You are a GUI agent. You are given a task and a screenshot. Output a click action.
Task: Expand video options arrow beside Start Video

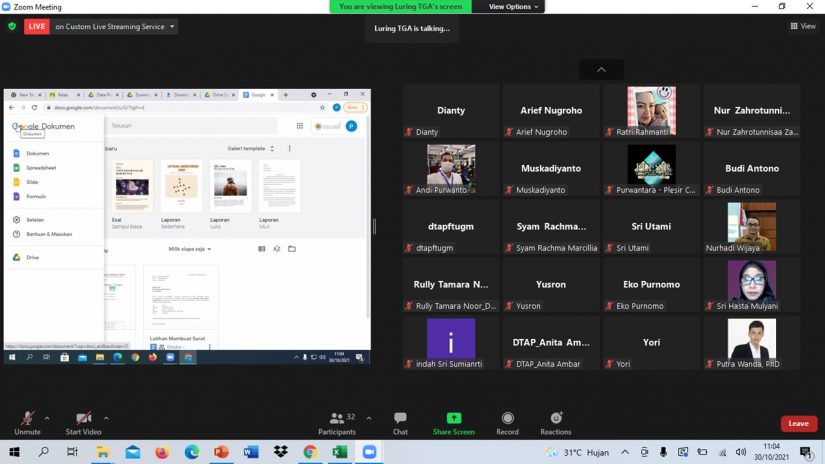pos(106,418)
